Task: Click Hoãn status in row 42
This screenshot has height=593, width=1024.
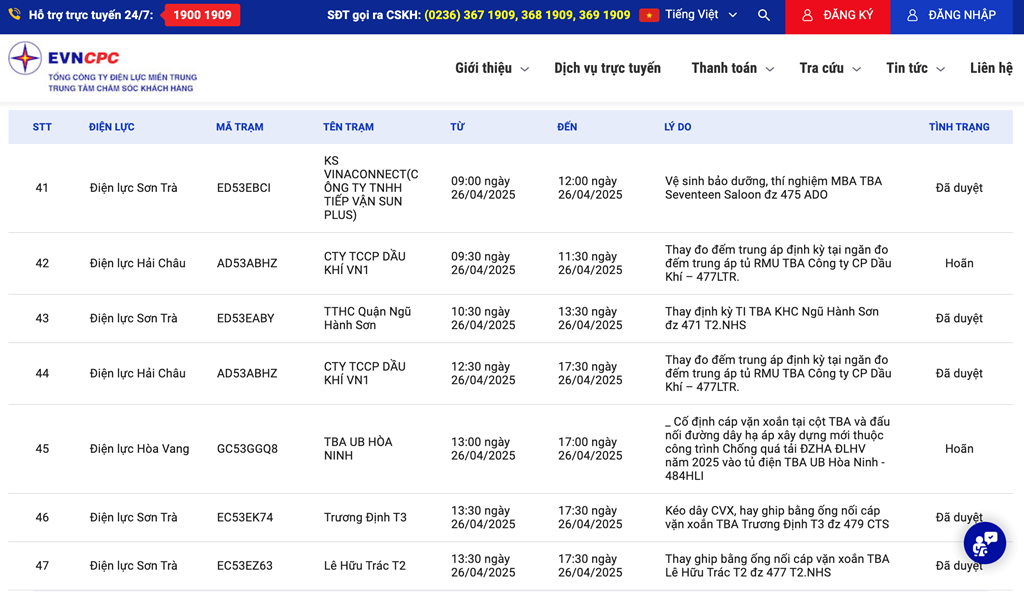Action: pyautogui.click(x=959, y=263)
